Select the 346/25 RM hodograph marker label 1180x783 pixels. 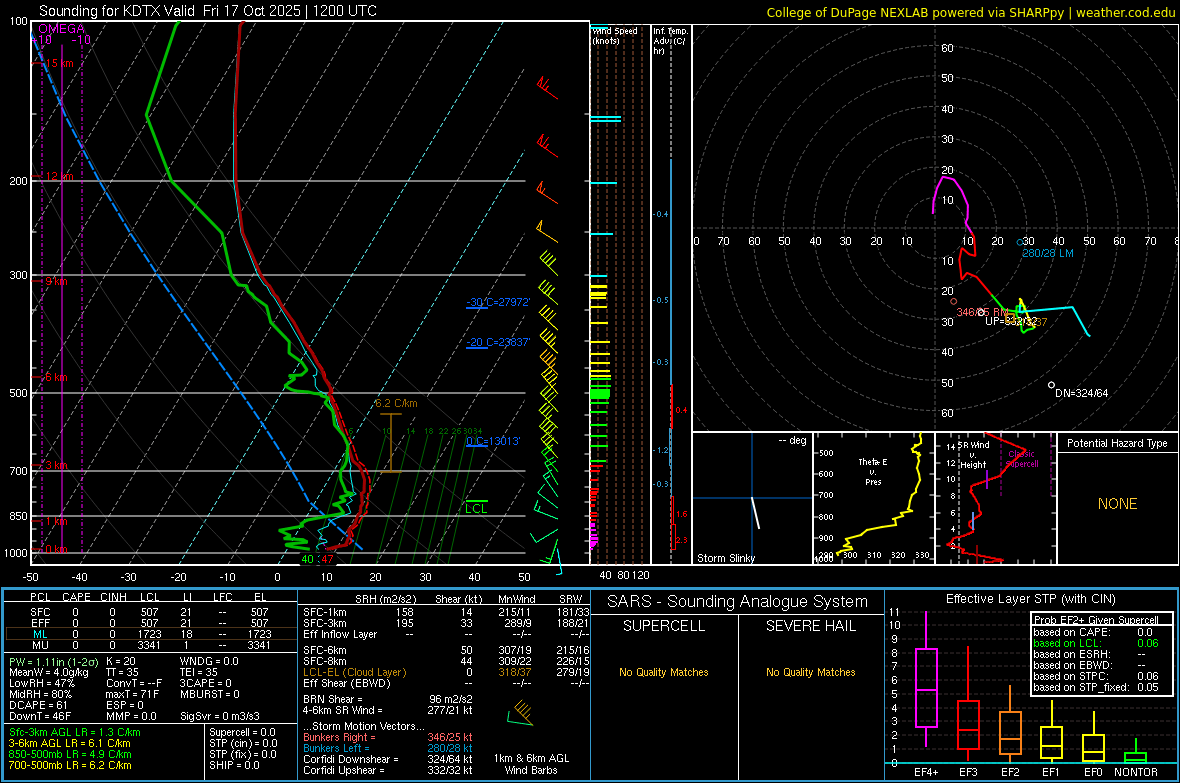point(982,312)
